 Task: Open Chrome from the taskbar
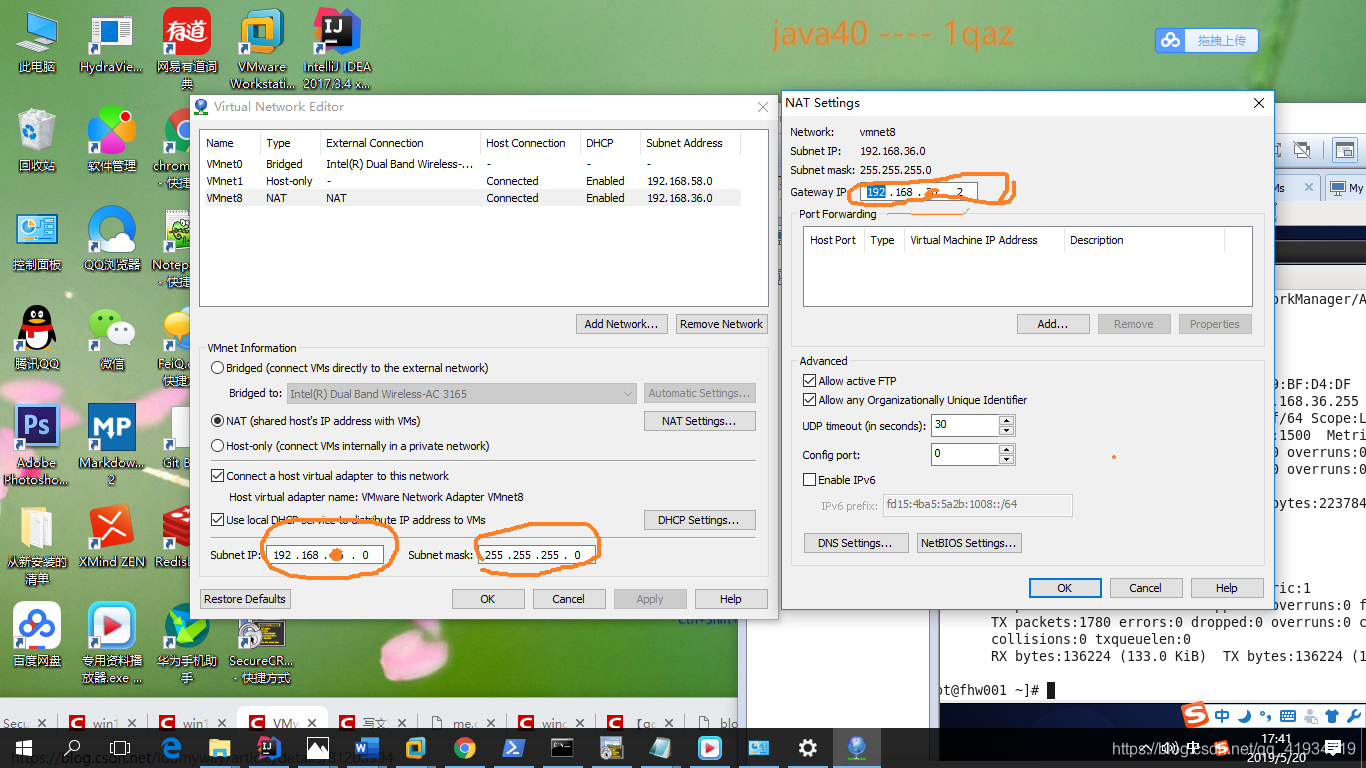(464, 747)
